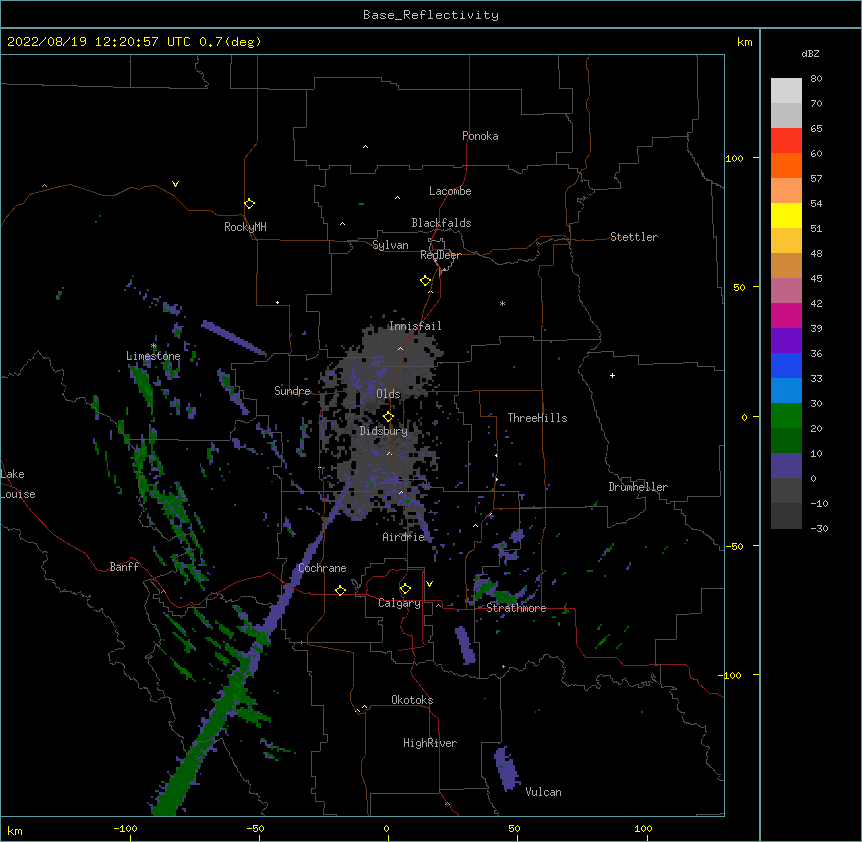This screenshot has width=862, height=842.
Task: Click the Cochrane city label
Action: click(322, 568)
